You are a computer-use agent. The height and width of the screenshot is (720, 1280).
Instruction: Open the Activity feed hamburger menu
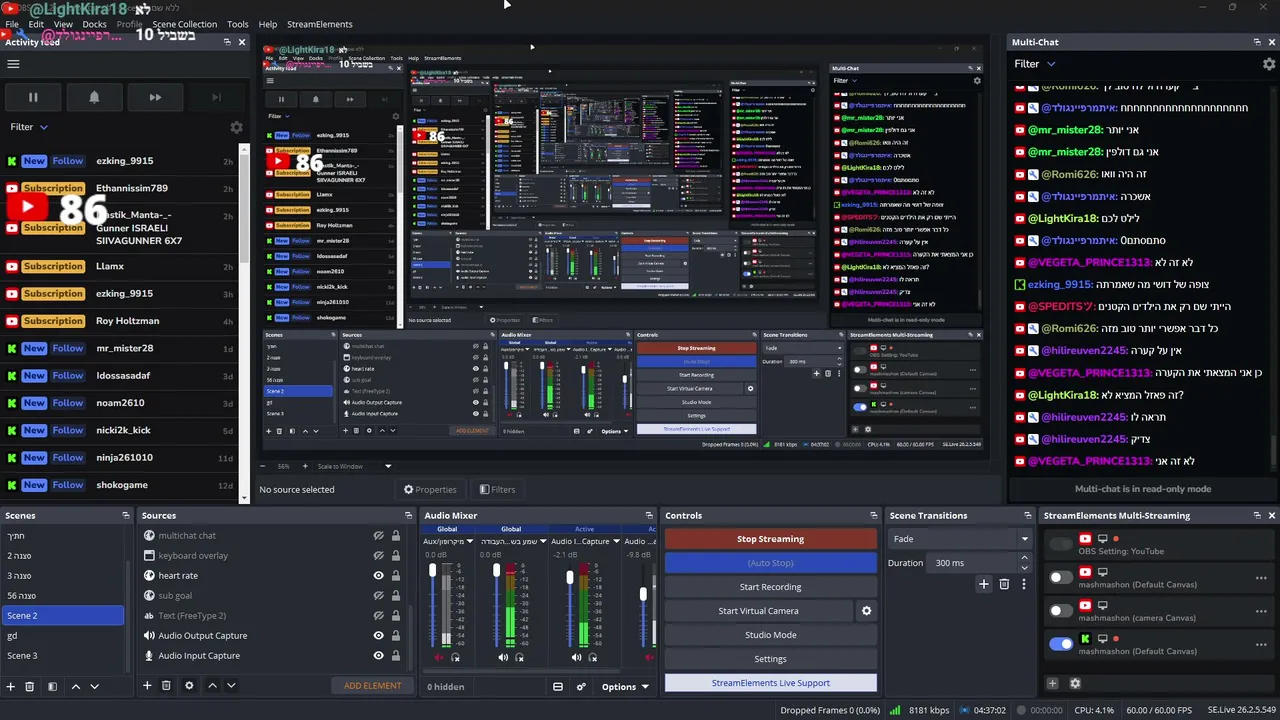(x=13, y=64)
